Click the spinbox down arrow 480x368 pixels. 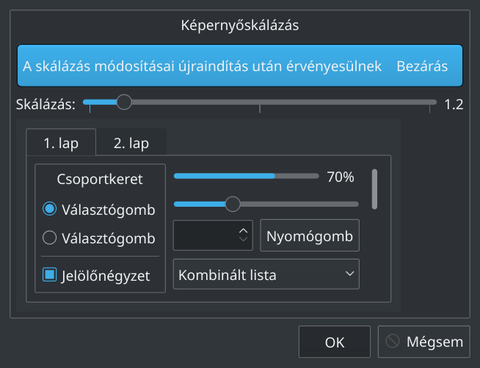point(243,239)
